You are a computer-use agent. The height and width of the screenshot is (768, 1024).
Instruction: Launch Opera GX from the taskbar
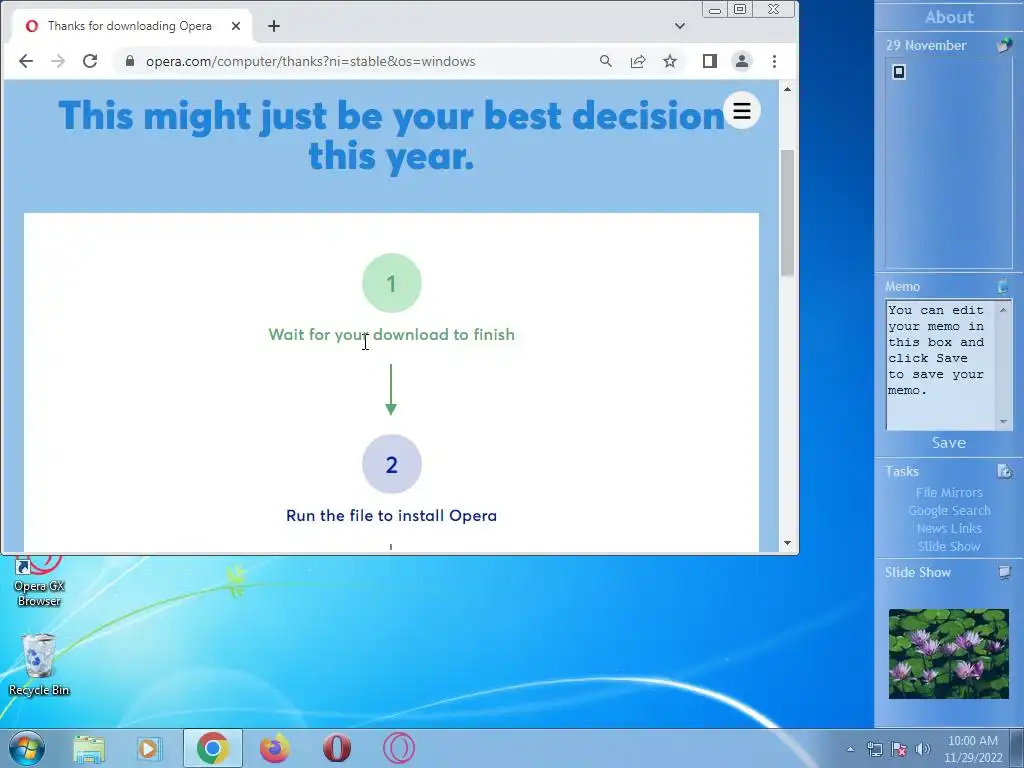point(399,748)
